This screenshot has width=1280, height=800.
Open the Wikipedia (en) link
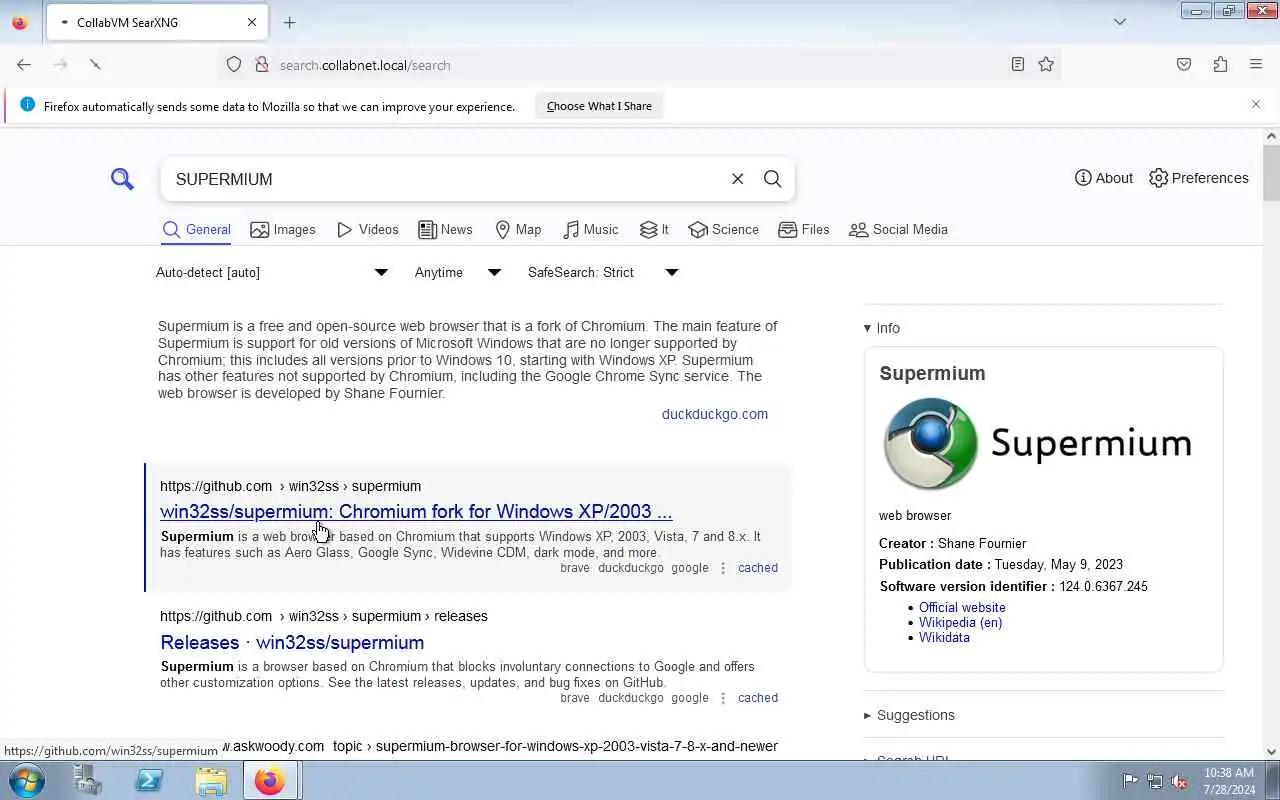960,622
